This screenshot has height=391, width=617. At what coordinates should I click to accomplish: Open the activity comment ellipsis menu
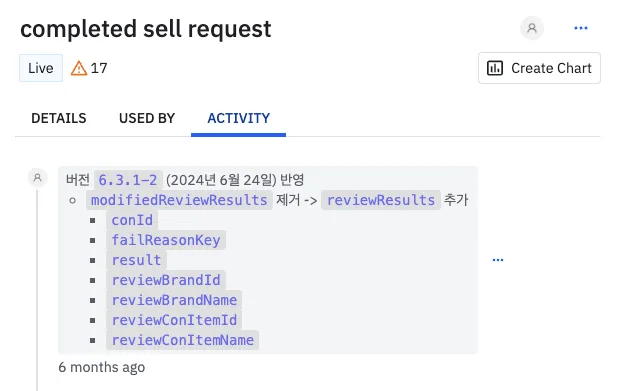[498, 260]
